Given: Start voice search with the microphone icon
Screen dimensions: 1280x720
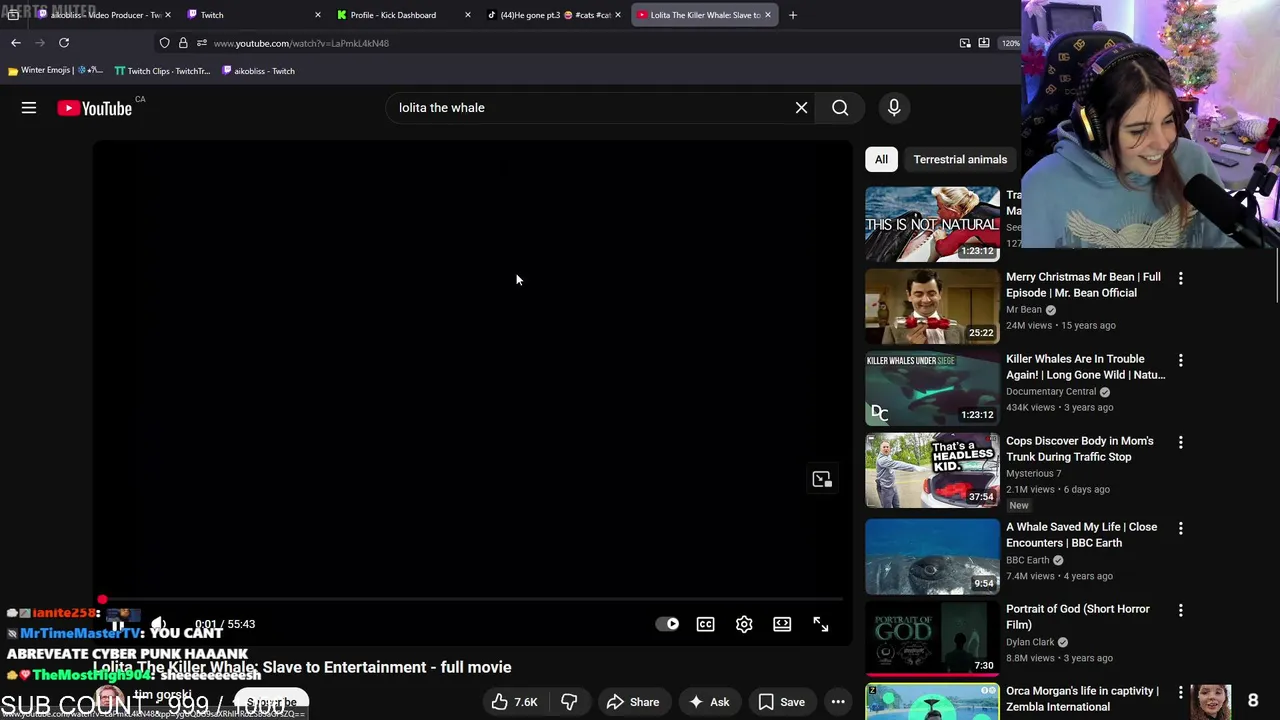Looking at the screenshot, I should [x=894, y=108].
